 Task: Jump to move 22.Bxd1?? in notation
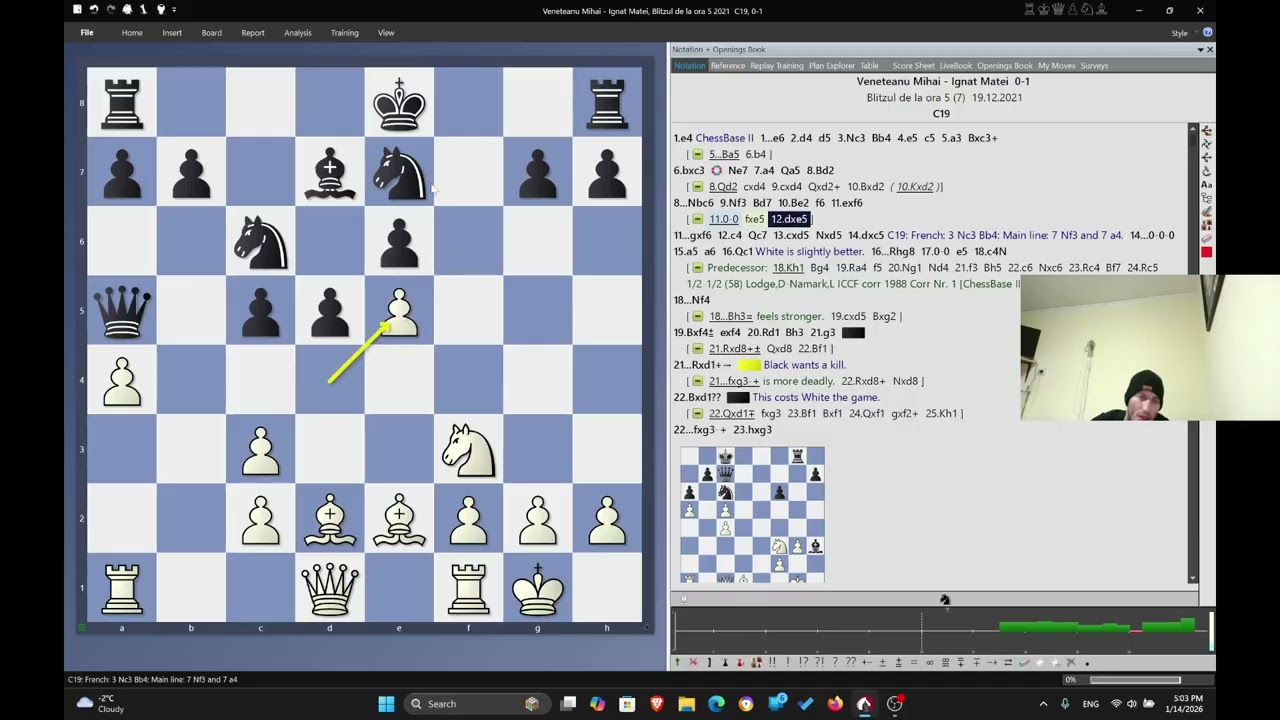click(697, 397)
